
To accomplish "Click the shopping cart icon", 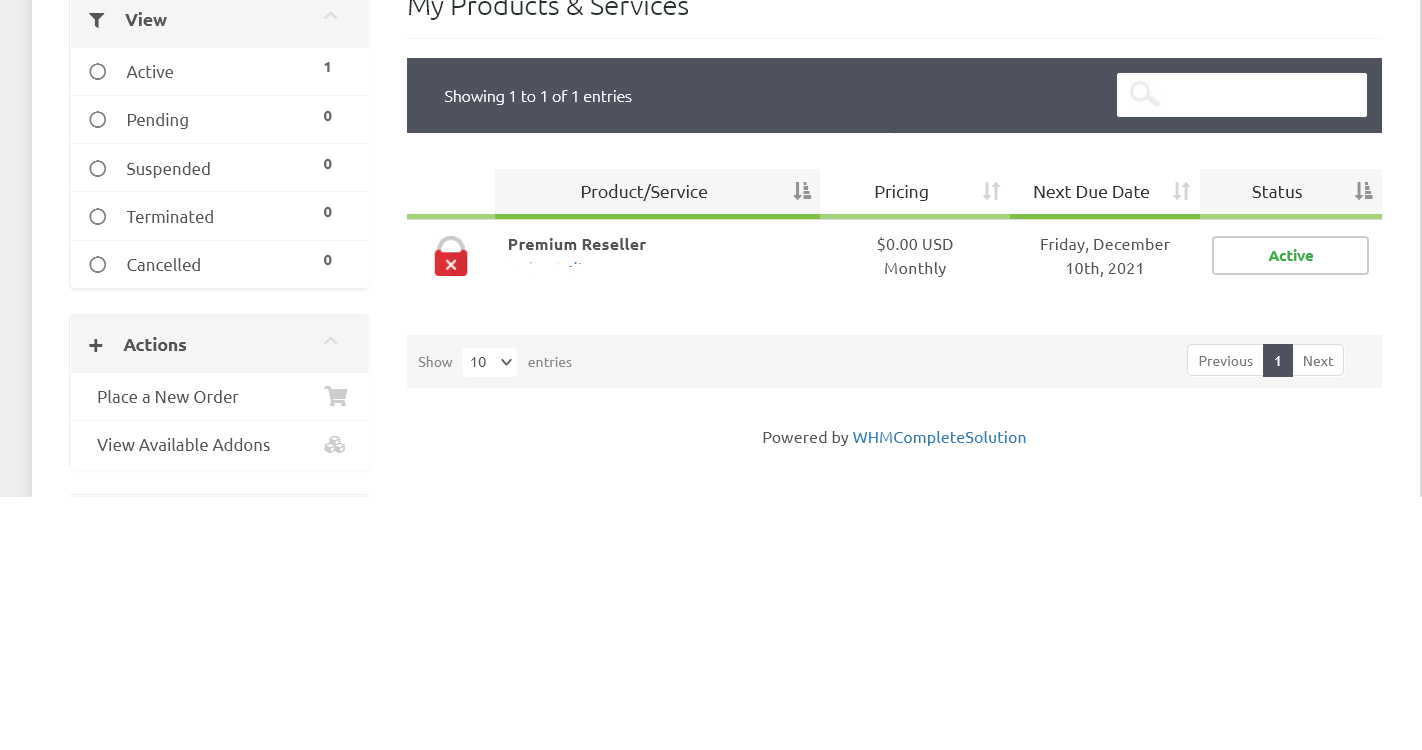I will [336, 397].
